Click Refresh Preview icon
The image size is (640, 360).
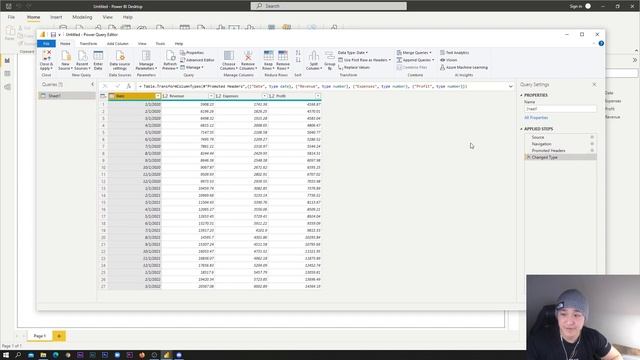pos(170,56)
